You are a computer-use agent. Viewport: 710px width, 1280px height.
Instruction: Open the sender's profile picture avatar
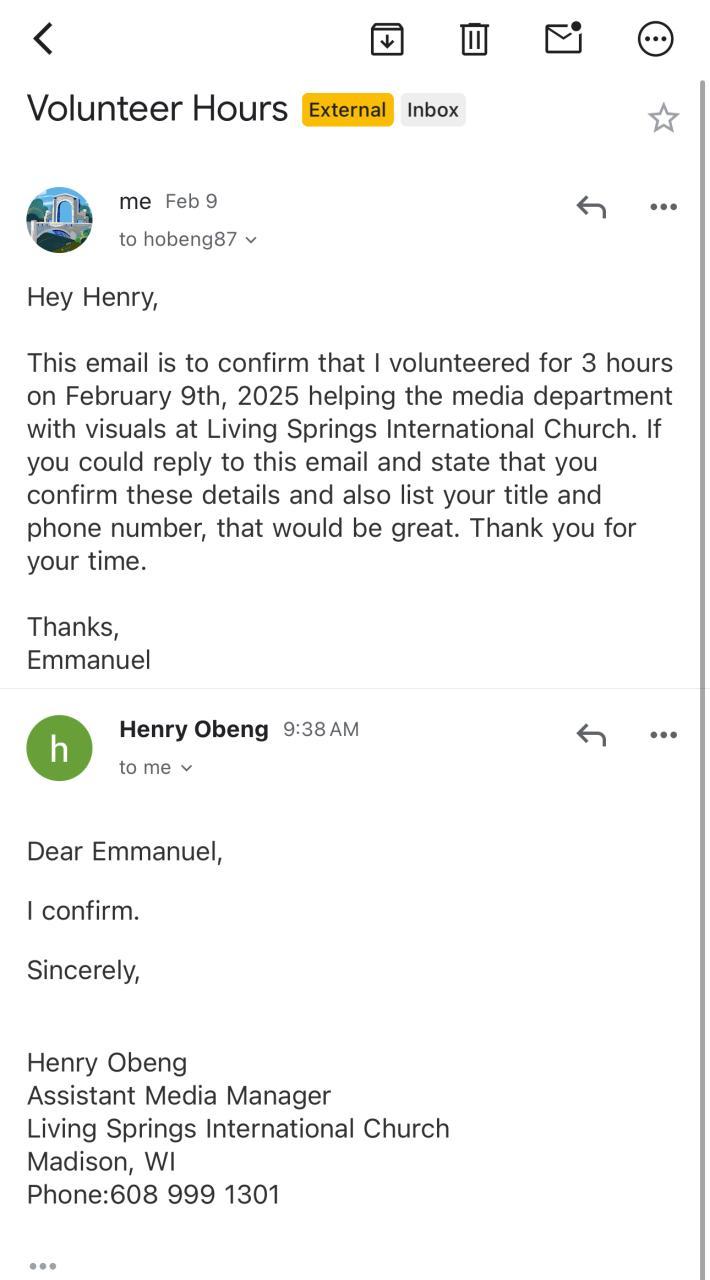coord(59,220)
